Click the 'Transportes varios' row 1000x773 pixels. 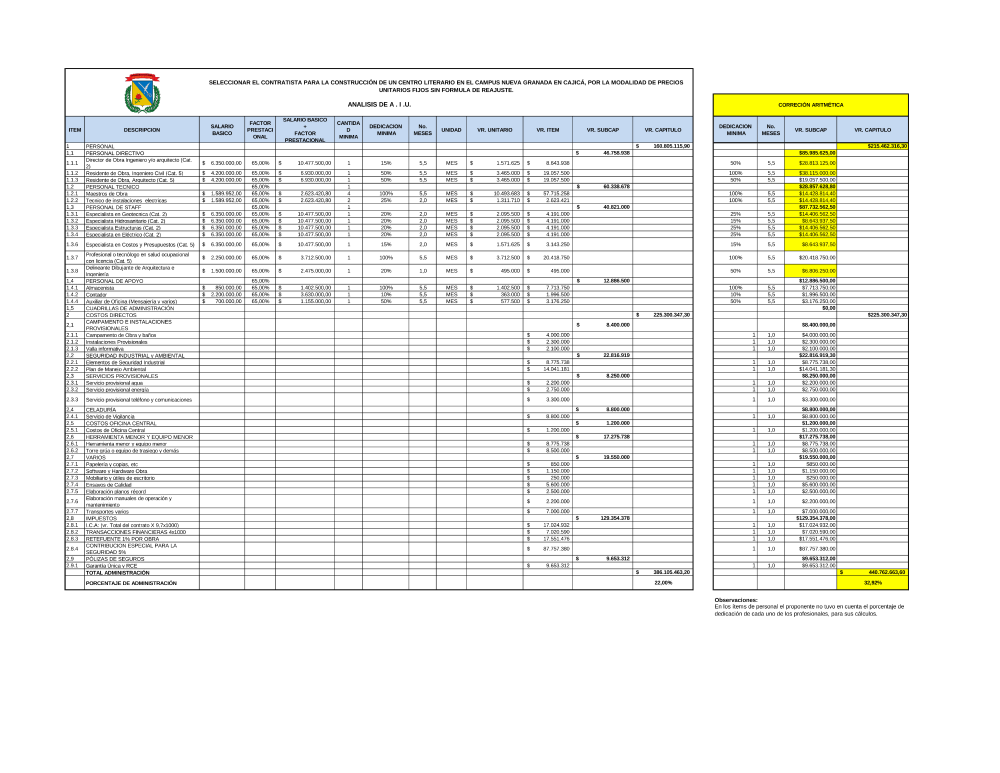click(107, 512)
